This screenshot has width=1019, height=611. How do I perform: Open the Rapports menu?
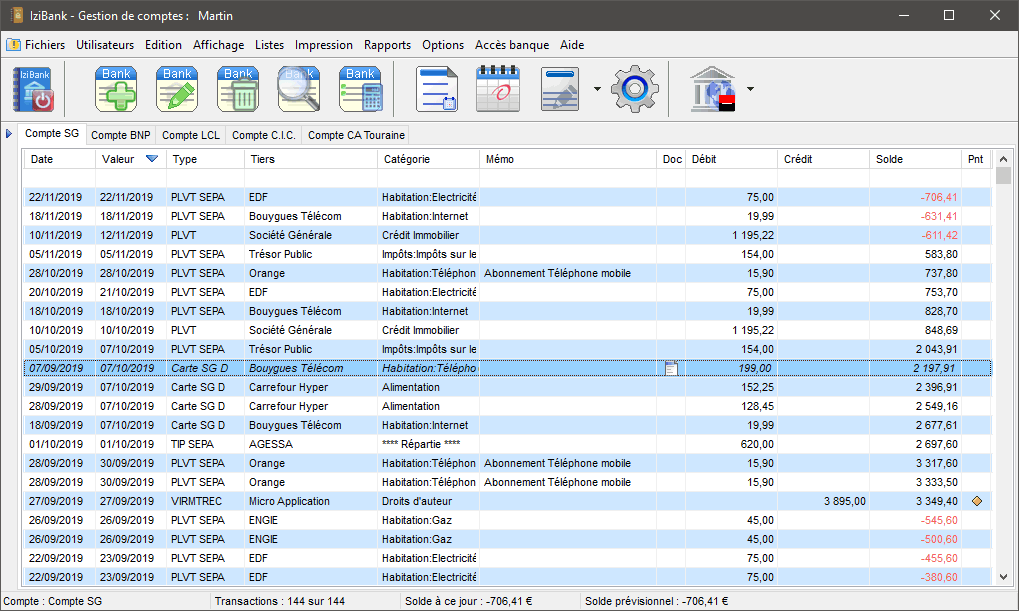coord(387,45)
